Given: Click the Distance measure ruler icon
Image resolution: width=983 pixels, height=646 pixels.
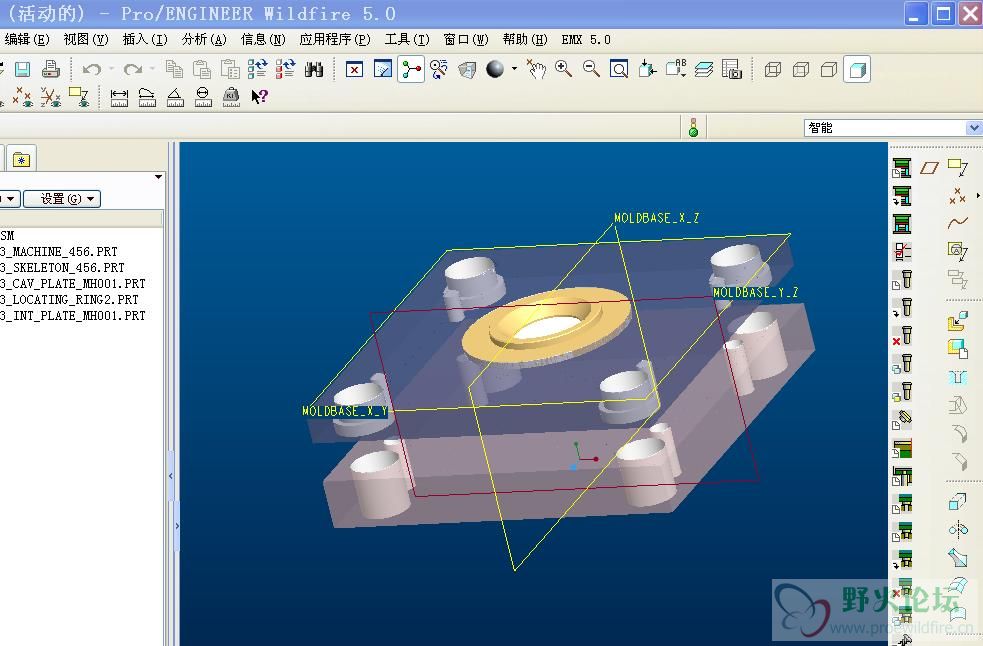Looking at the screenshot, I should pyautogui.click(x=119, y=97).
